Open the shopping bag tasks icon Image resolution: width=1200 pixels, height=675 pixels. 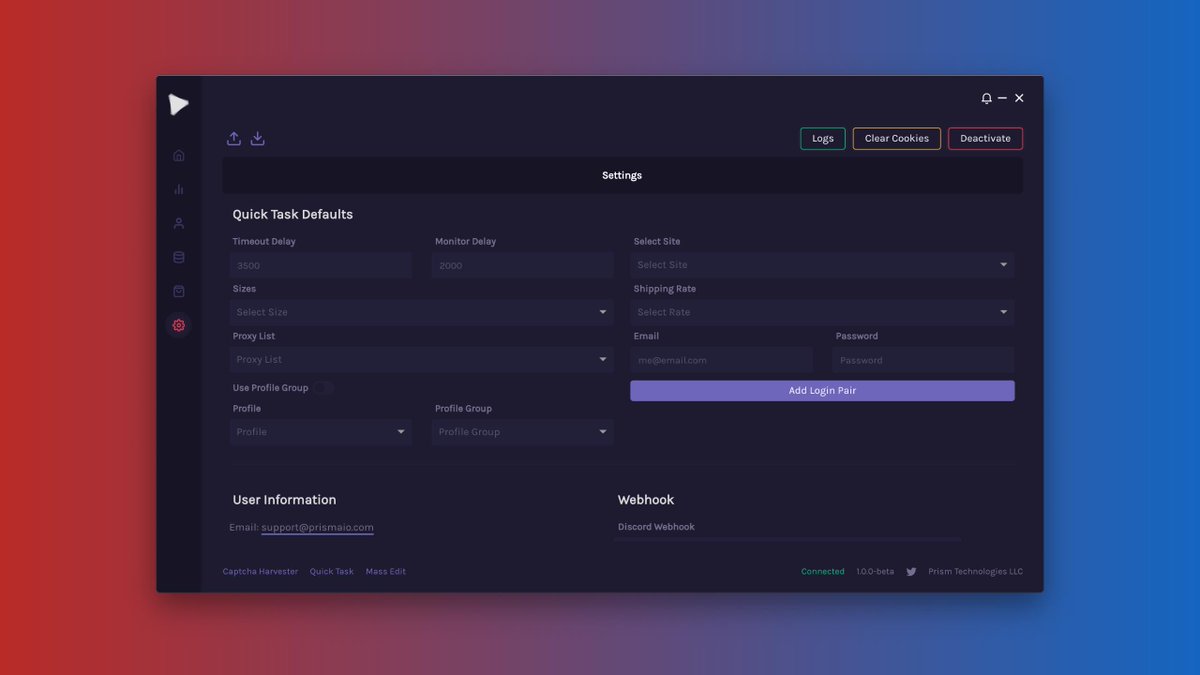click(179, 291)
